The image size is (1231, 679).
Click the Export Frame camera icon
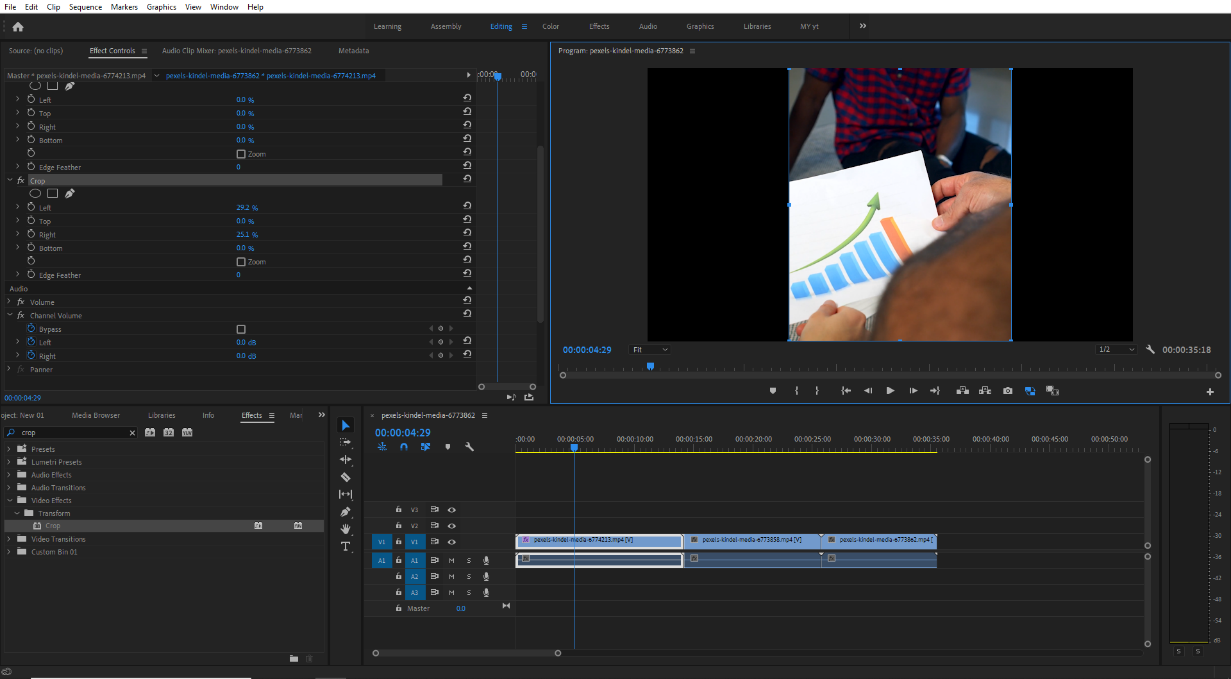click(x=1007, y=391)
